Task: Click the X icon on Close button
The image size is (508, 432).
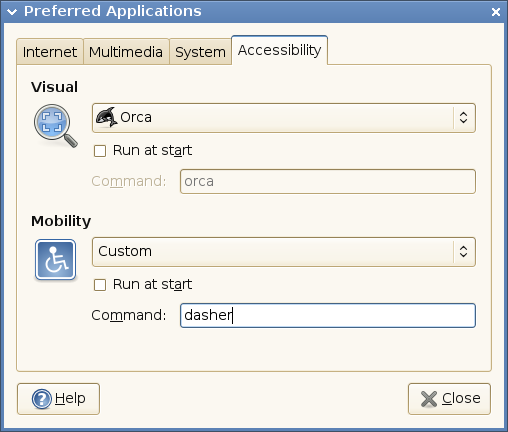Action: 429,399
